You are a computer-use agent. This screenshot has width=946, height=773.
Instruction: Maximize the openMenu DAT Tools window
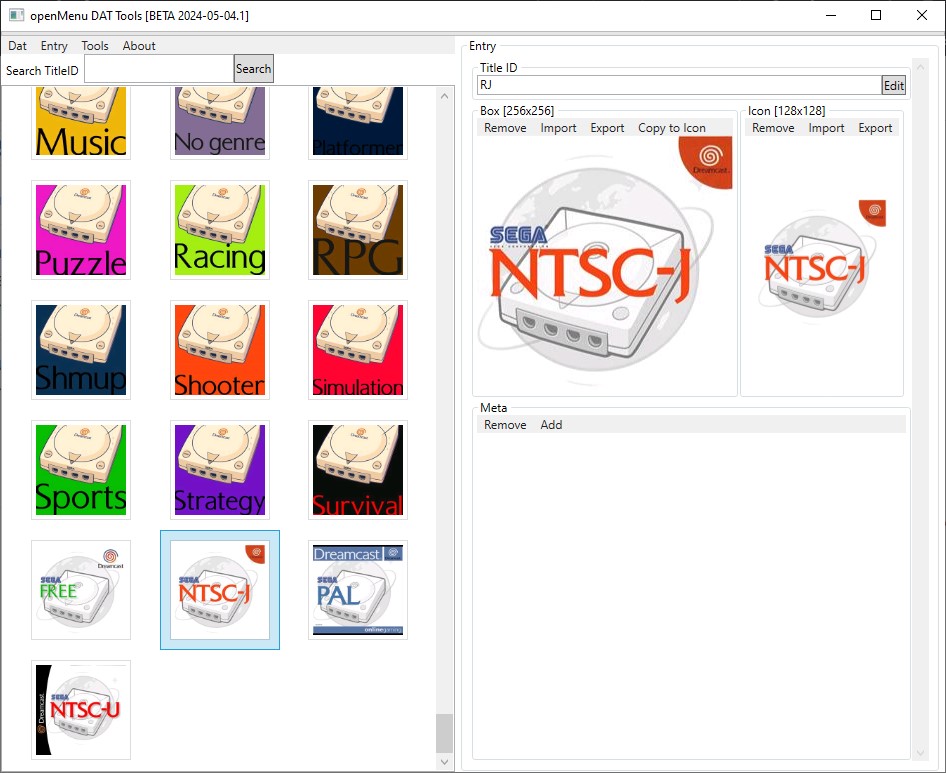[876, 16]
